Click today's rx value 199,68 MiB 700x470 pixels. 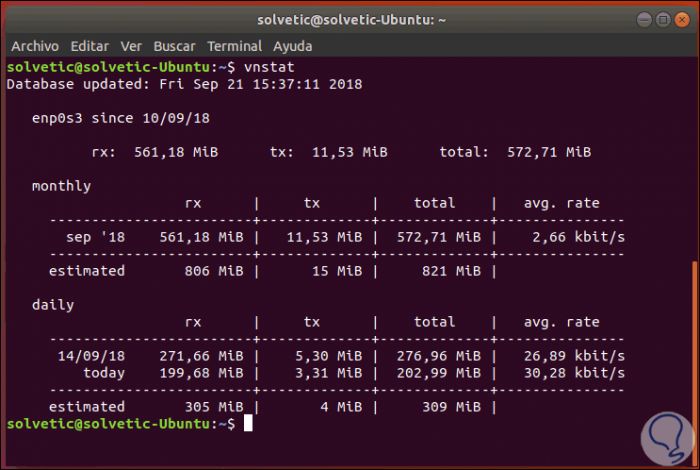(201, 373)
